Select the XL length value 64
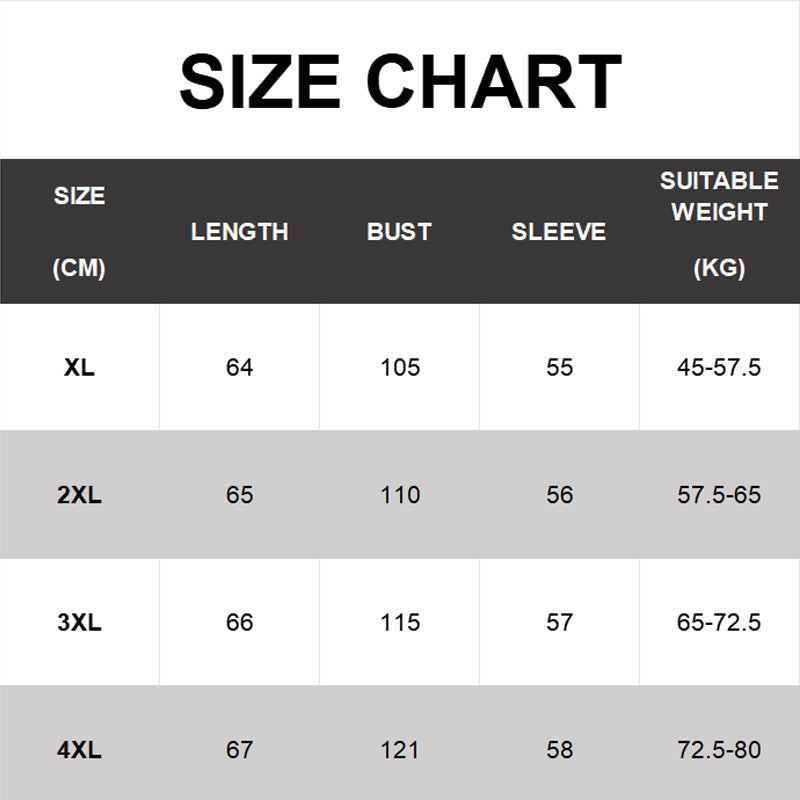The image size is (800, 800). click(x=239, y=367)
